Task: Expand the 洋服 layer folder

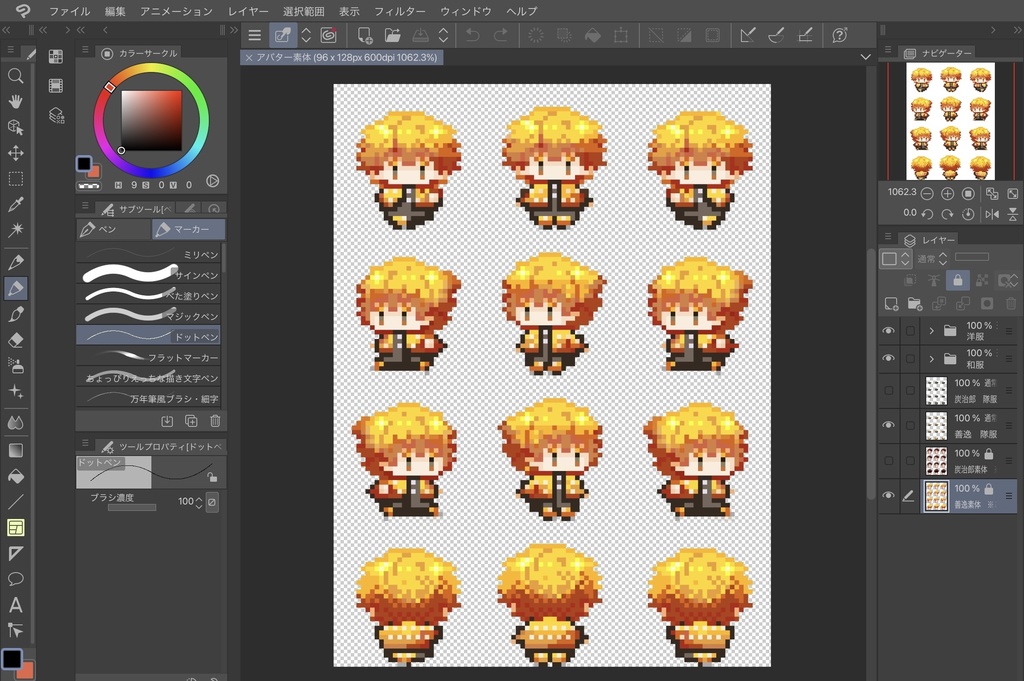Action: coord(931,331)
